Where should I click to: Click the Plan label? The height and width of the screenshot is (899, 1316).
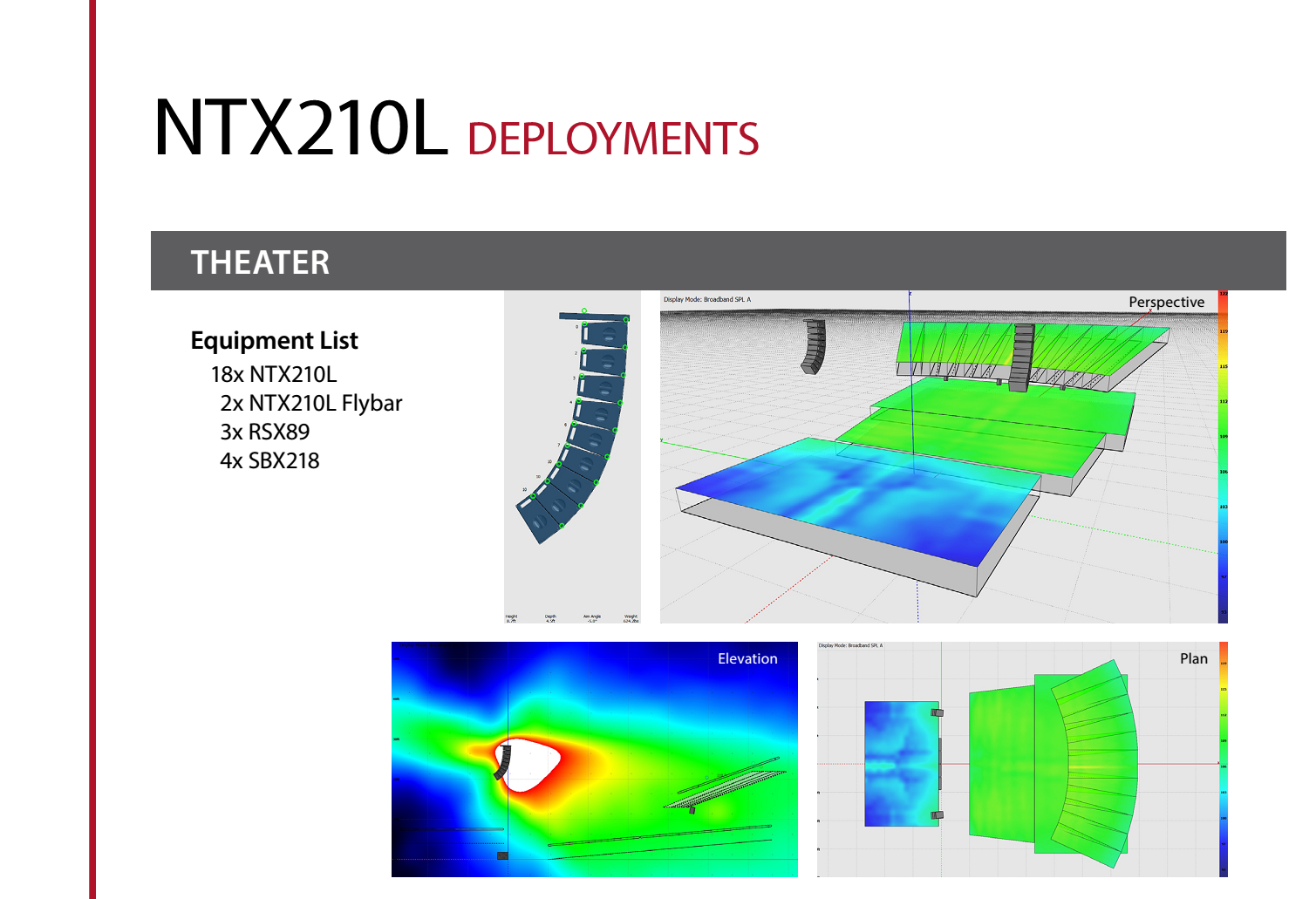[1194, 658]
